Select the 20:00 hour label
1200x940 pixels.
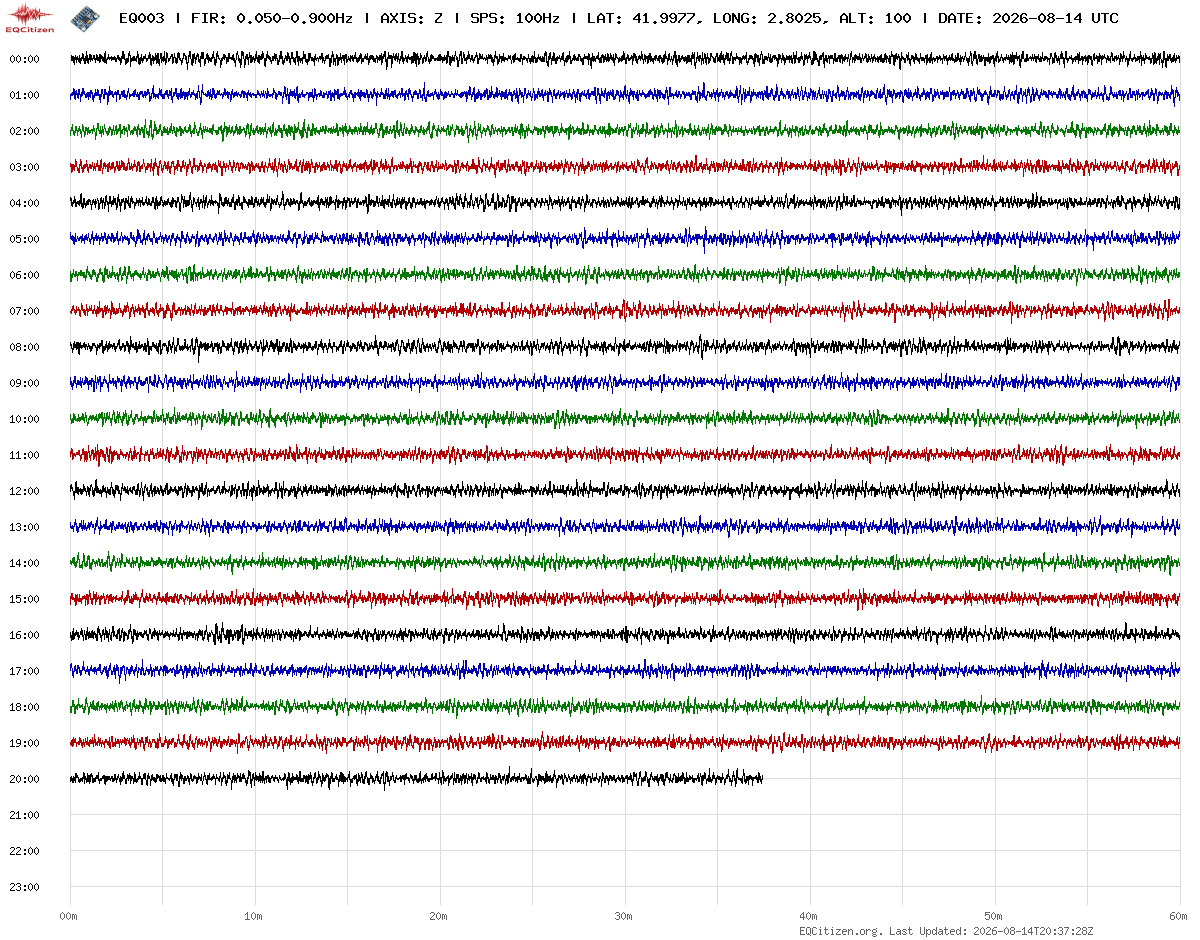click(24, 779)
